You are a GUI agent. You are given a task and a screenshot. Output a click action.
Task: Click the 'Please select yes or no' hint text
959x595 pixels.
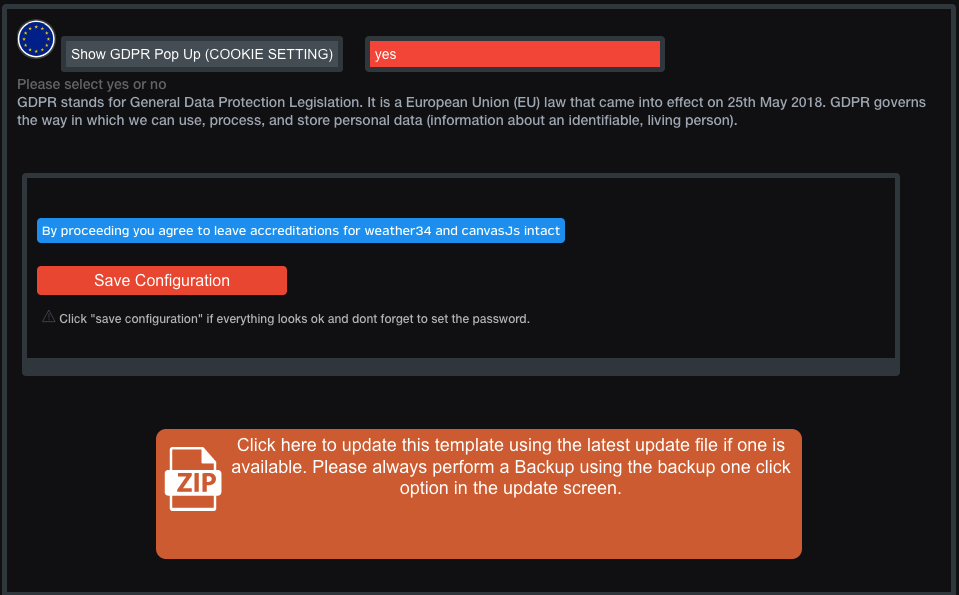coord(92,84)
